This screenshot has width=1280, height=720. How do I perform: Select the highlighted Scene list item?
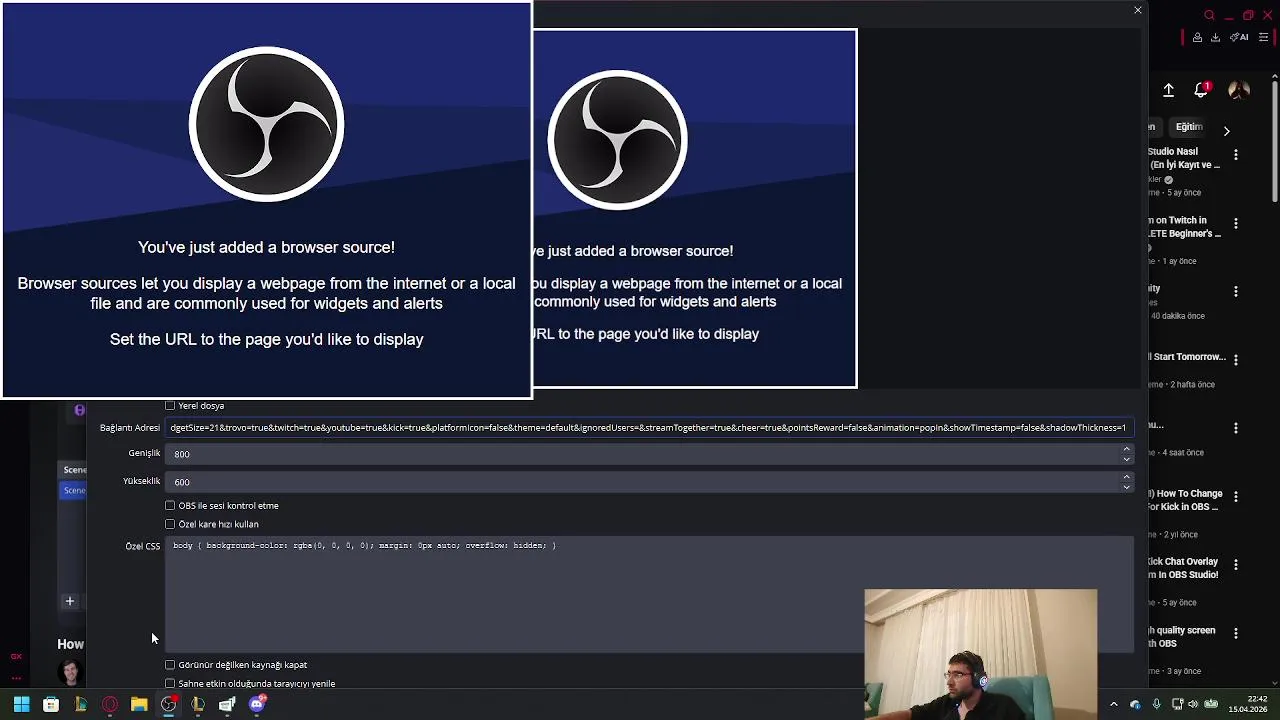tap(74, 491)
